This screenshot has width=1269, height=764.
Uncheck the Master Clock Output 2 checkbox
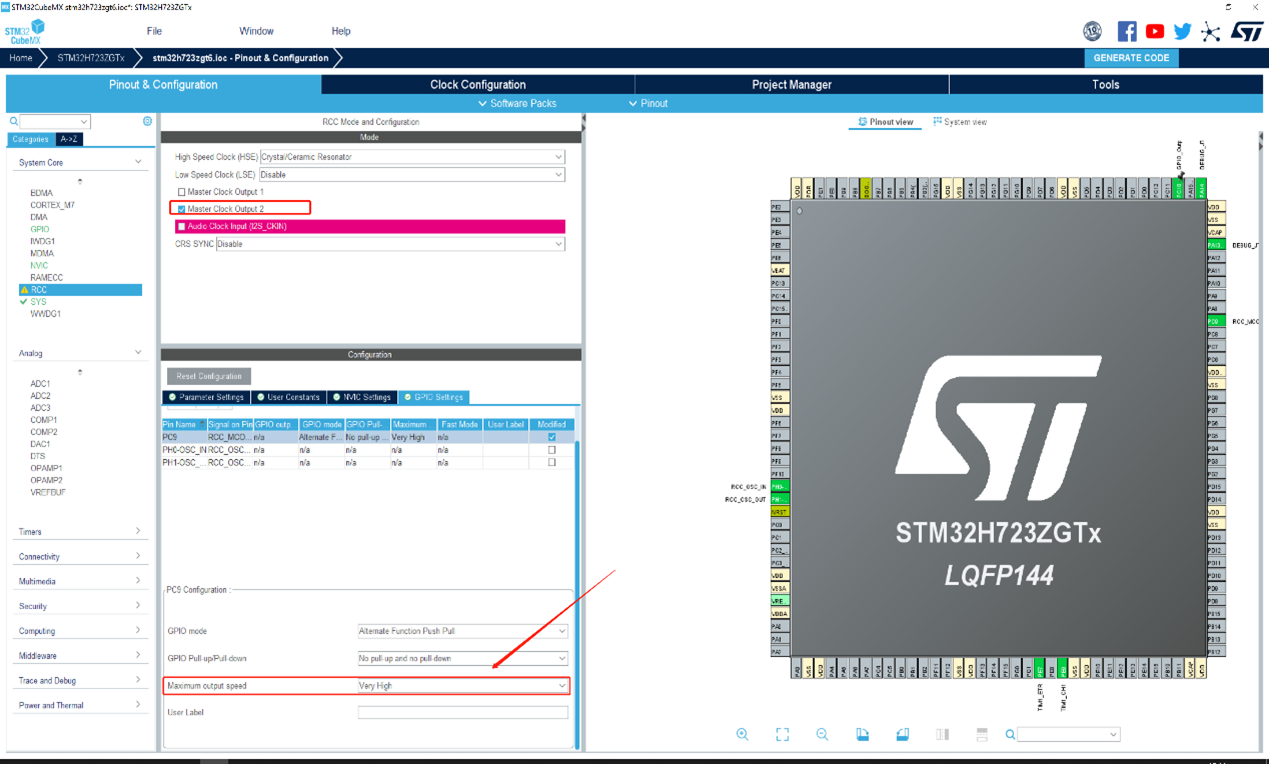click(x=181, y=209)
